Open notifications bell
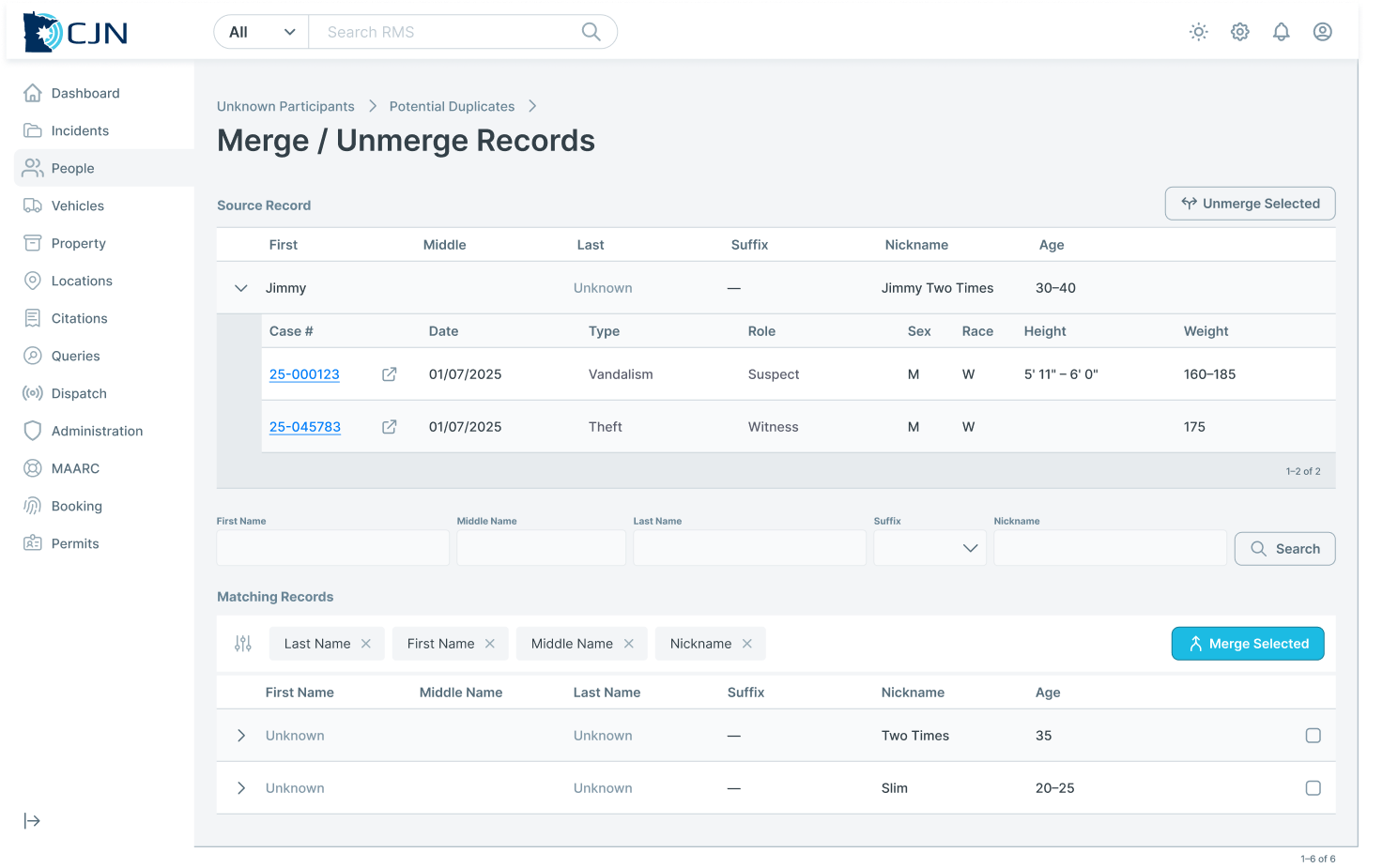Image resolution: width=1398 pixels, height=868 pixels. click(x=1282, y=32)
